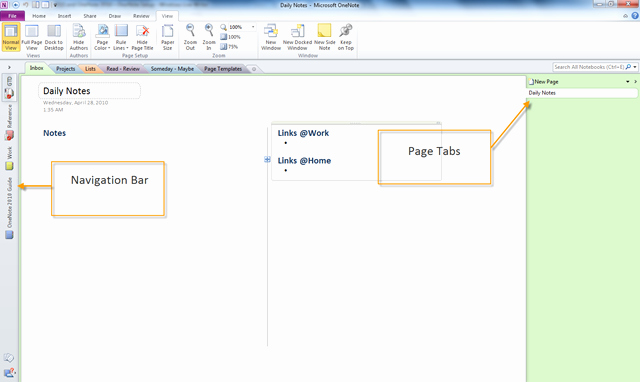Image resolution: width=640 pixels, height=382 pixels.
Task: Open the Work notebook
Action: coord(9,158)
